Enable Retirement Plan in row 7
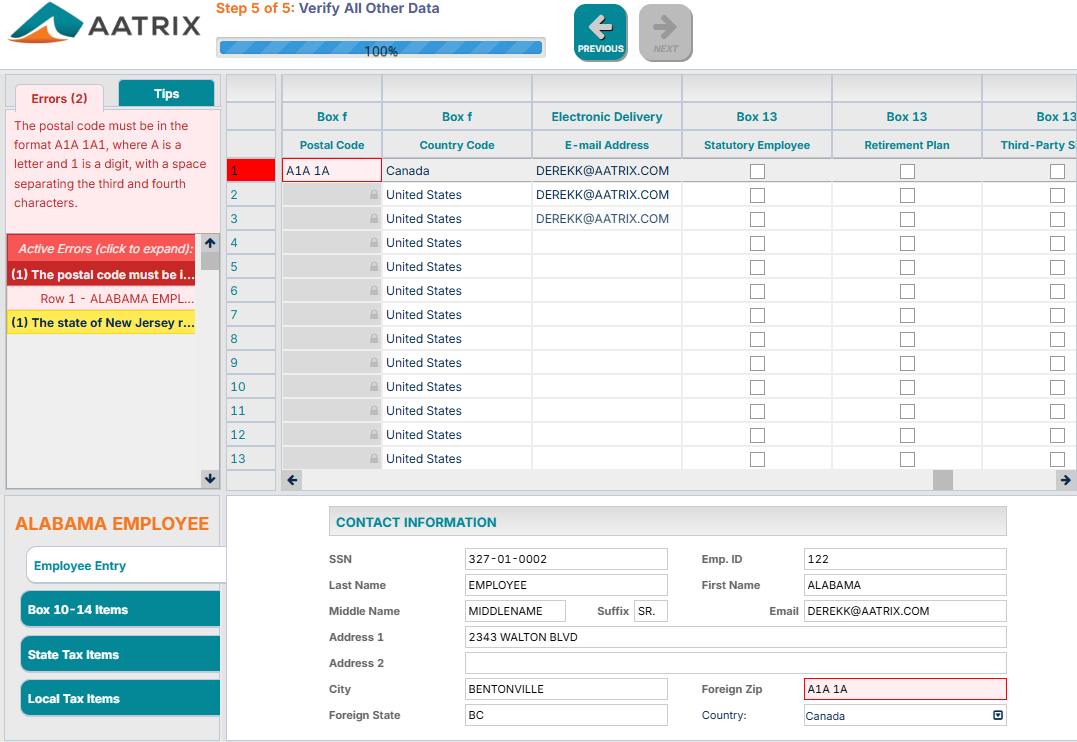 (x=907, y=315)
